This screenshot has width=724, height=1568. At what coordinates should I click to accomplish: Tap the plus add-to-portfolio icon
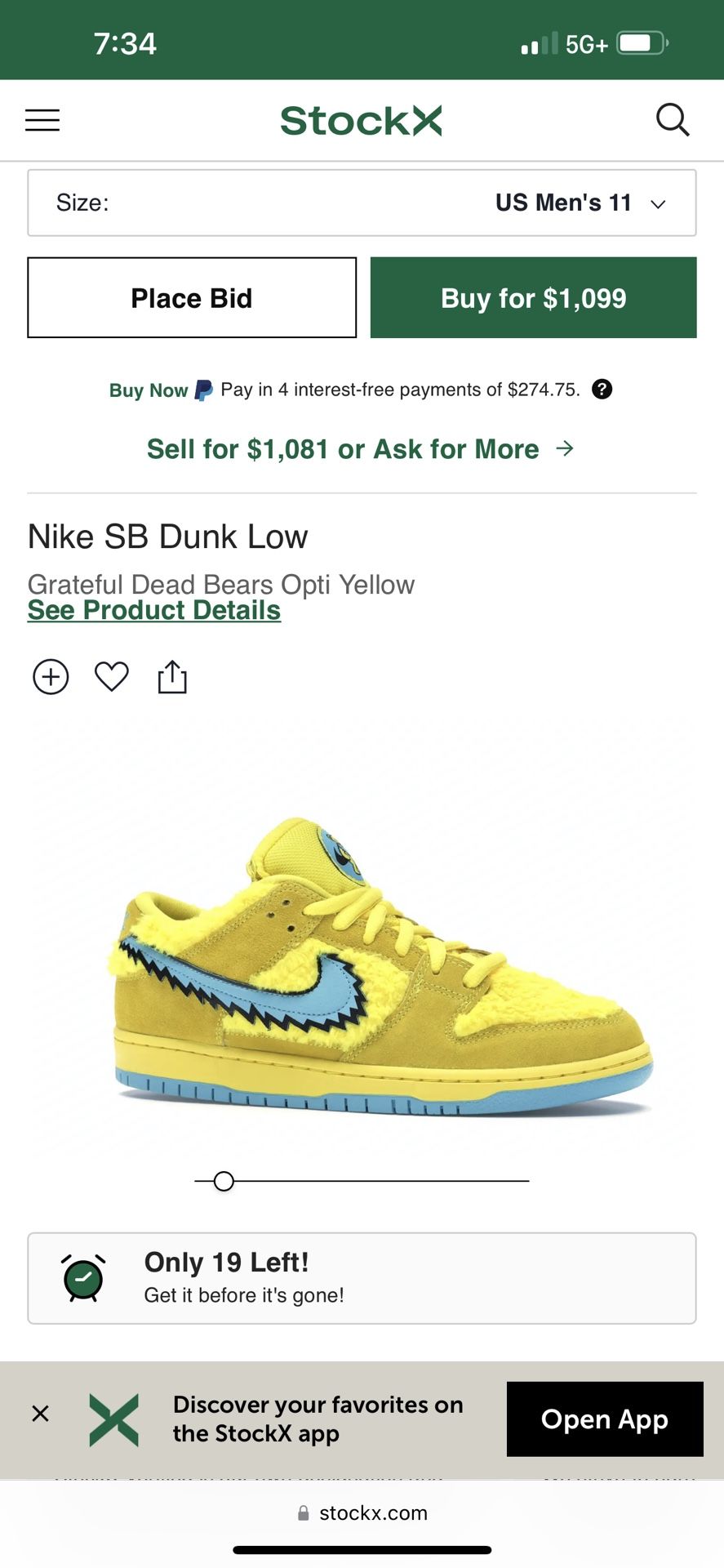pyautogui.click(x=51, y=677)
